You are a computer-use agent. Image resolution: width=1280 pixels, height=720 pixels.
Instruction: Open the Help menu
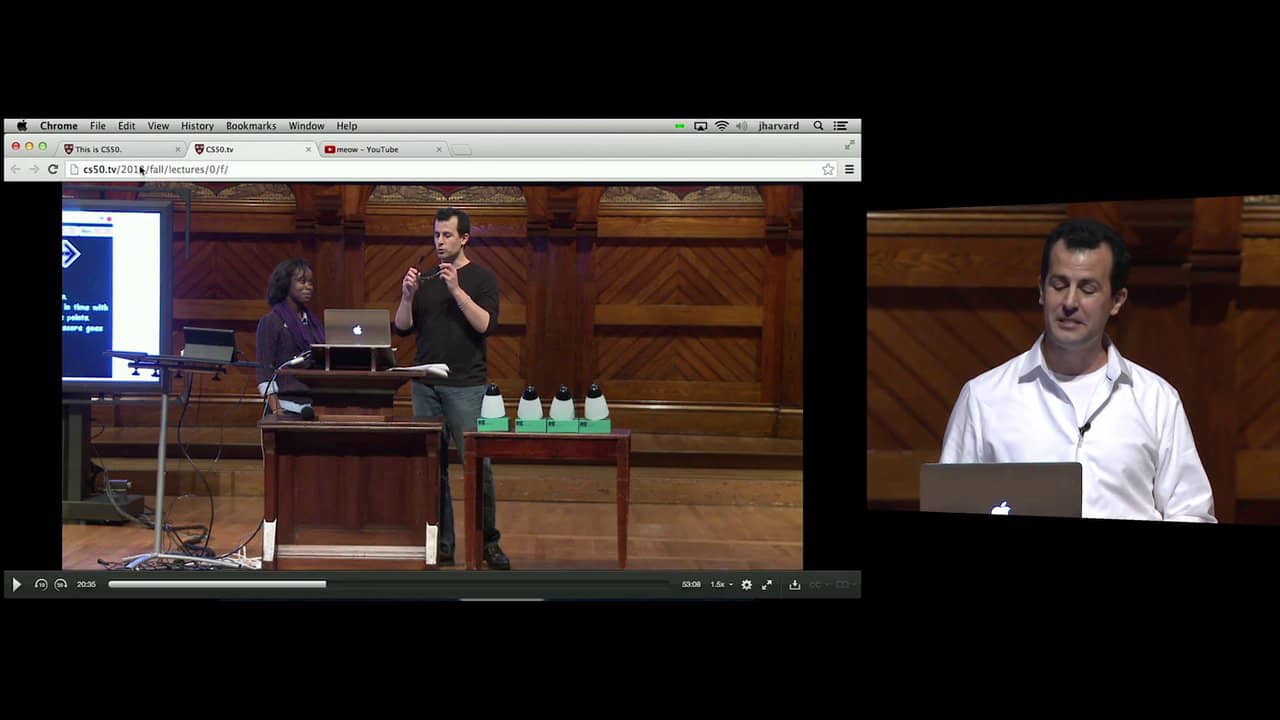[x=347, y=126]
